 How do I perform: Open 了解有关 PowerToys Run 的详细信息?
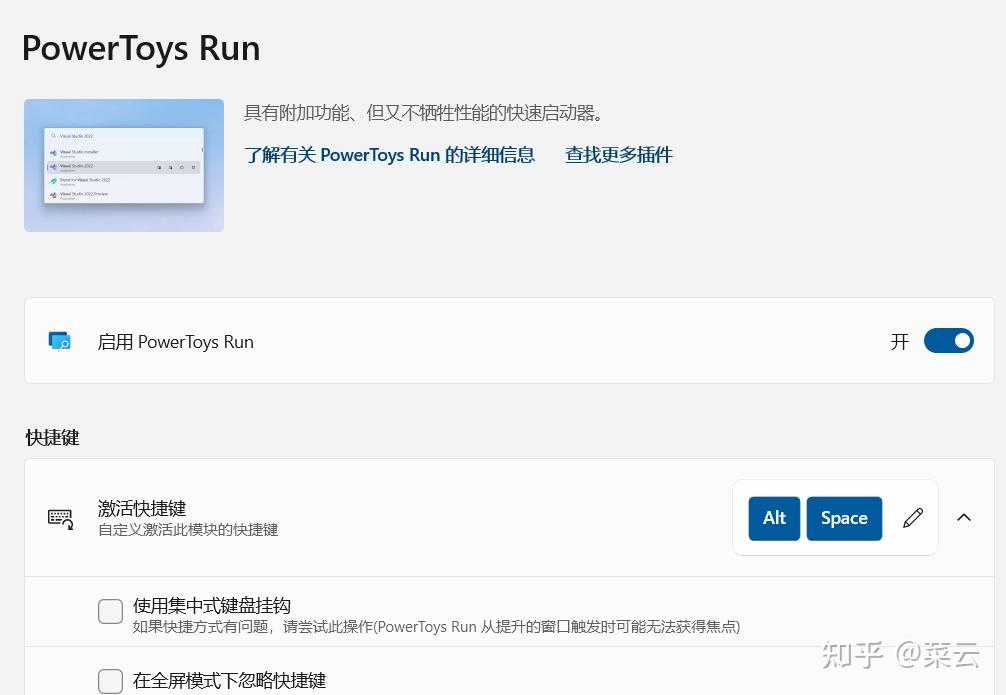click(x=389, y=155)
